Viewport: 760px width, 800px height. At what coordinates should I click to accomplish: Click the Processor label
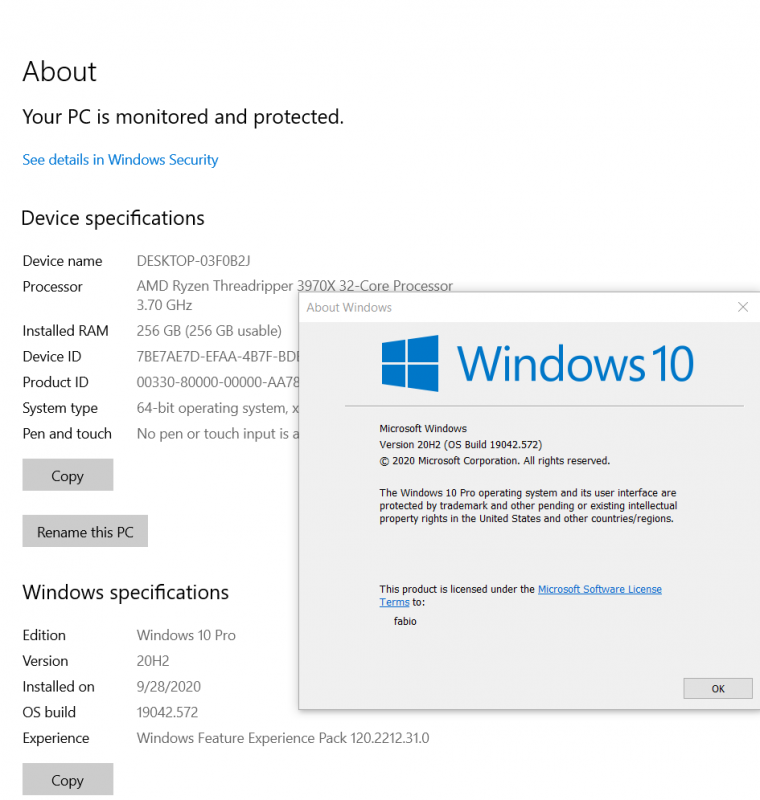pyautogui.click(x=53, y=287)
